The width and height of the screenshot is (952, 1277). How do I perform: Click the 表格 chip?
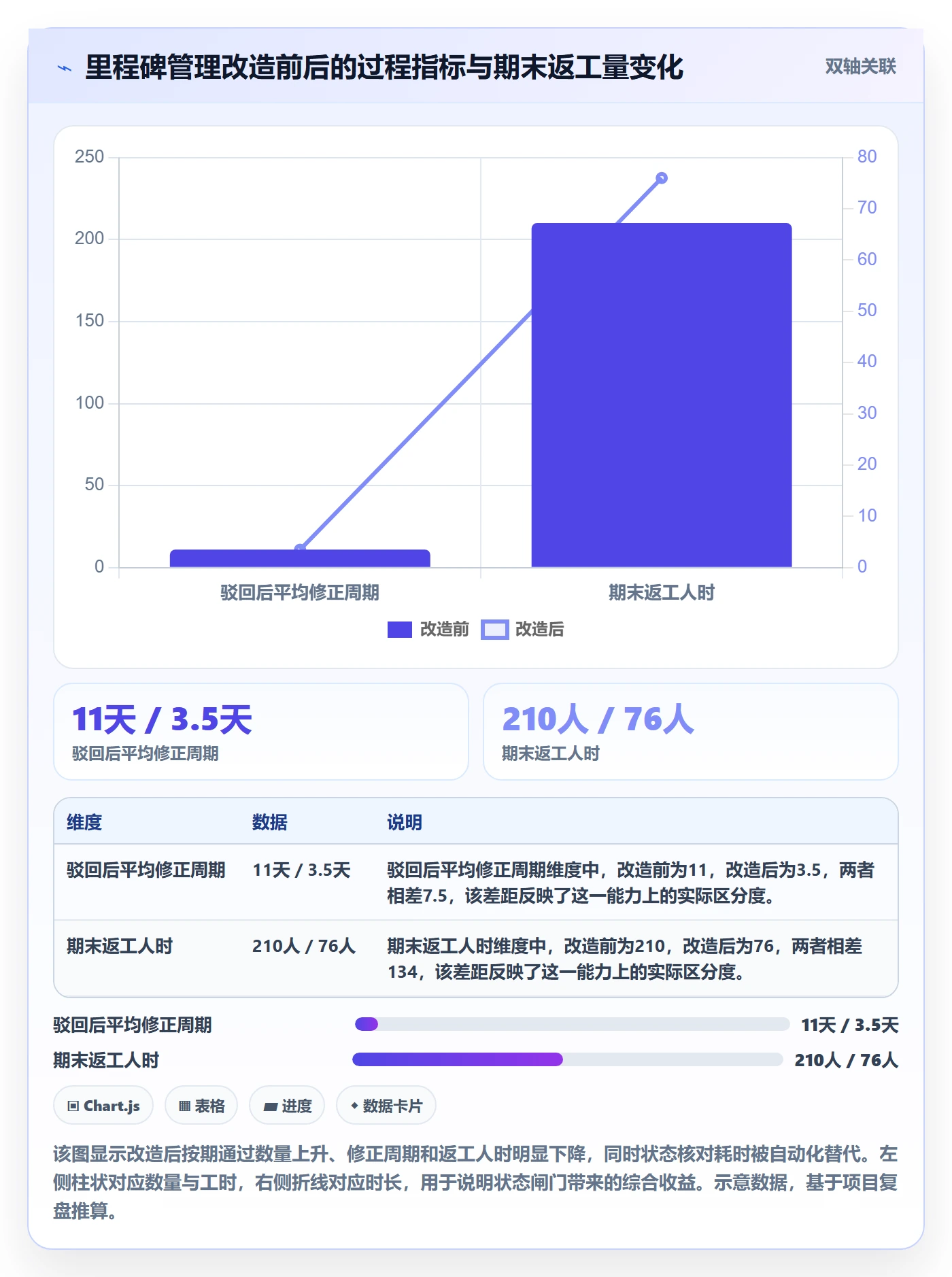pos(201,1106)
